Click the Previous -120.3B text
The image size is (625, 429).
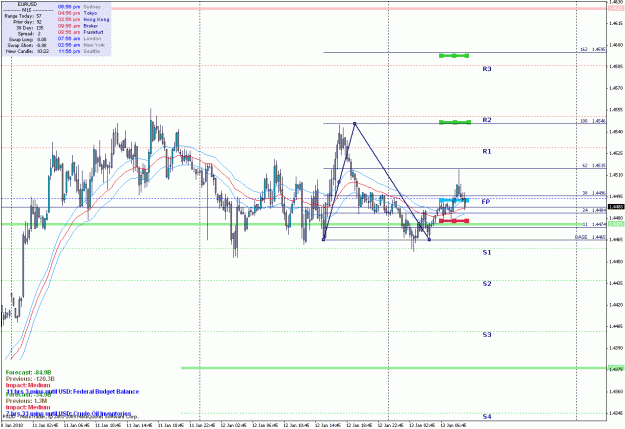click(30, 379)
